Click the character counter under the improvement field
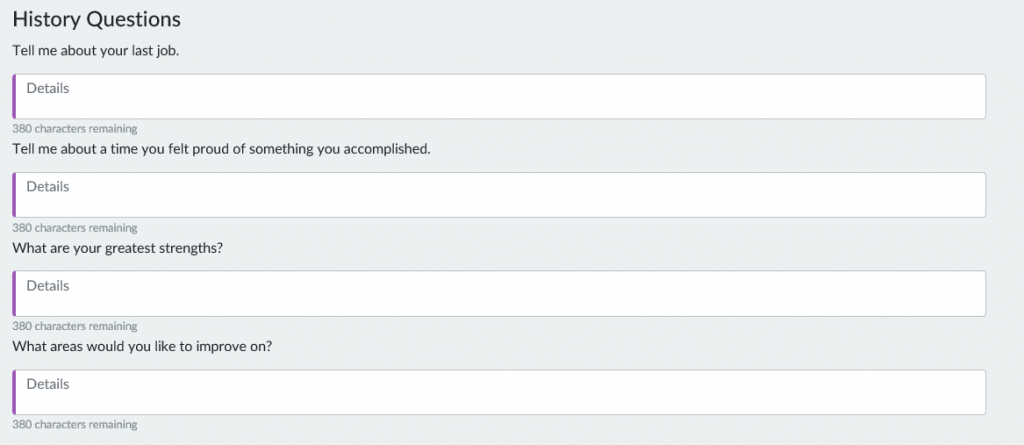This screenshot has height=445, width=1024. pyautogui.click(x=74, y=425)
